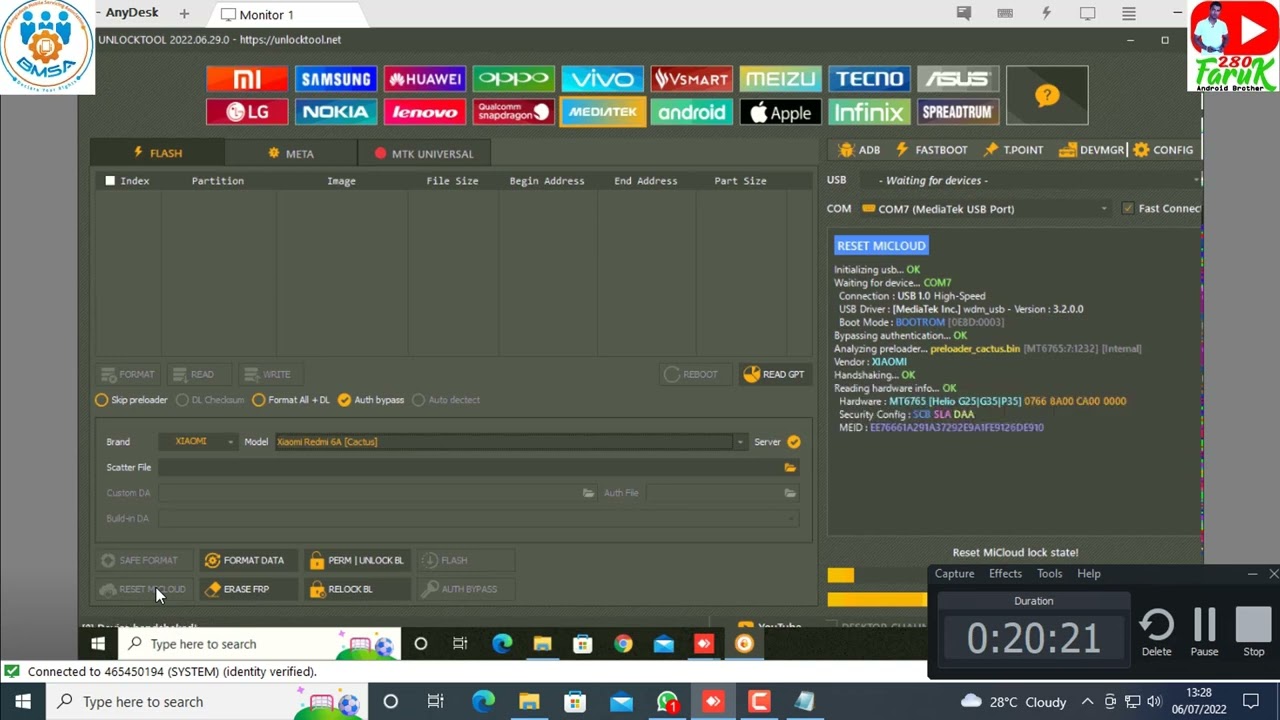Select the Infinix brand logo
This screenshot has width=1280, height=720.
coord(869,112)
